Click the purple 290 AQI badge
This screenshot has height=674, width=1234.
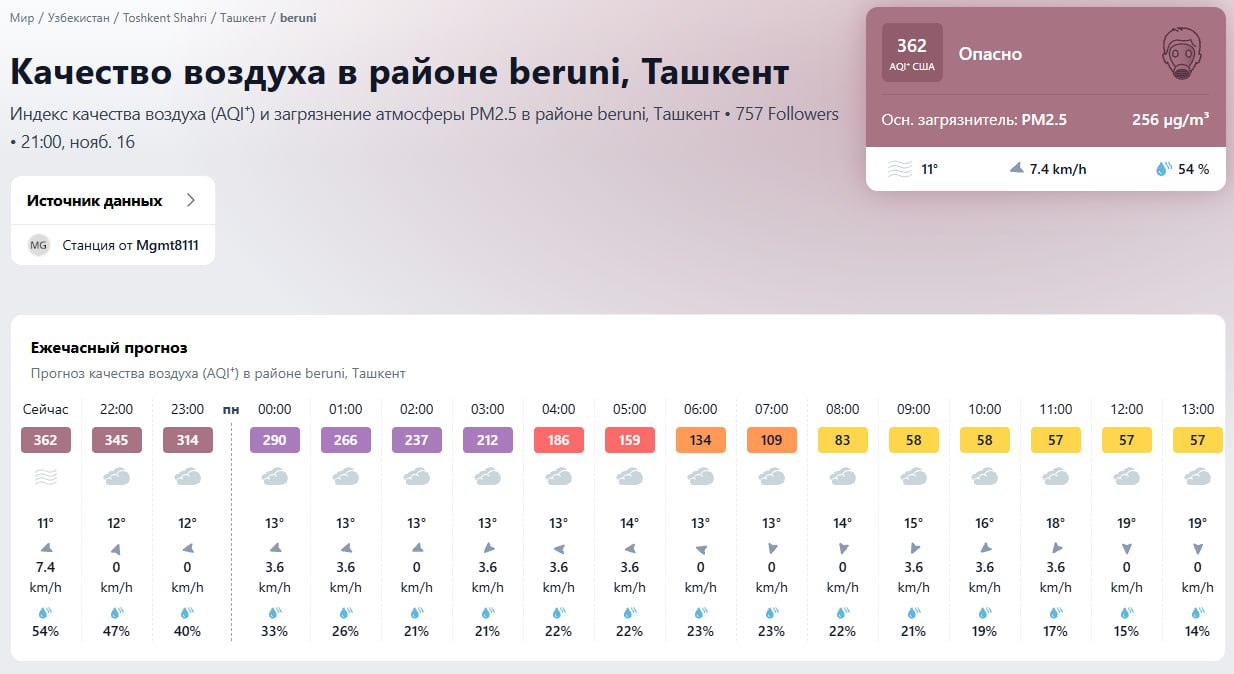tap(274, 440)
